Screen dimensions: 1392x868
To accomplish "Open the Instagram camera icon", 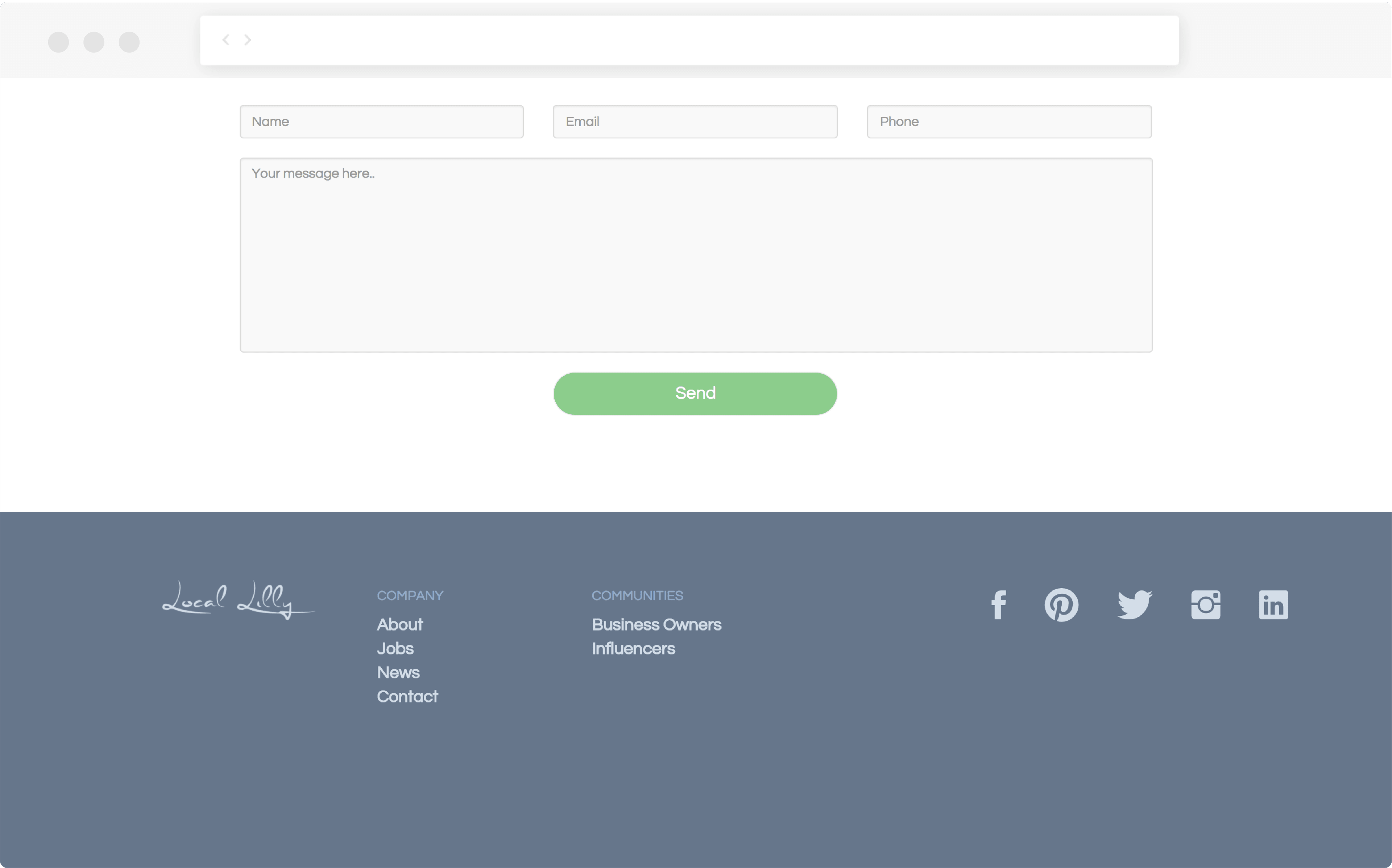I will (1205, 605).
